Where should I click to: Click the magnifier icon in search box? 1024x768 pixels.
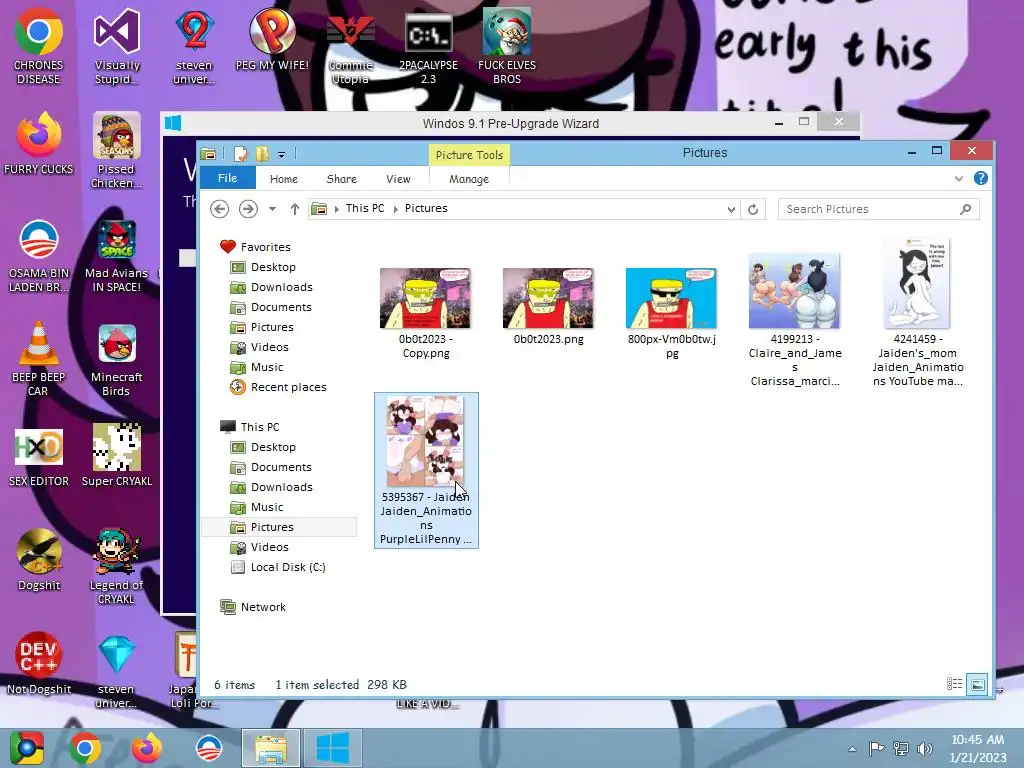[965, 209]
